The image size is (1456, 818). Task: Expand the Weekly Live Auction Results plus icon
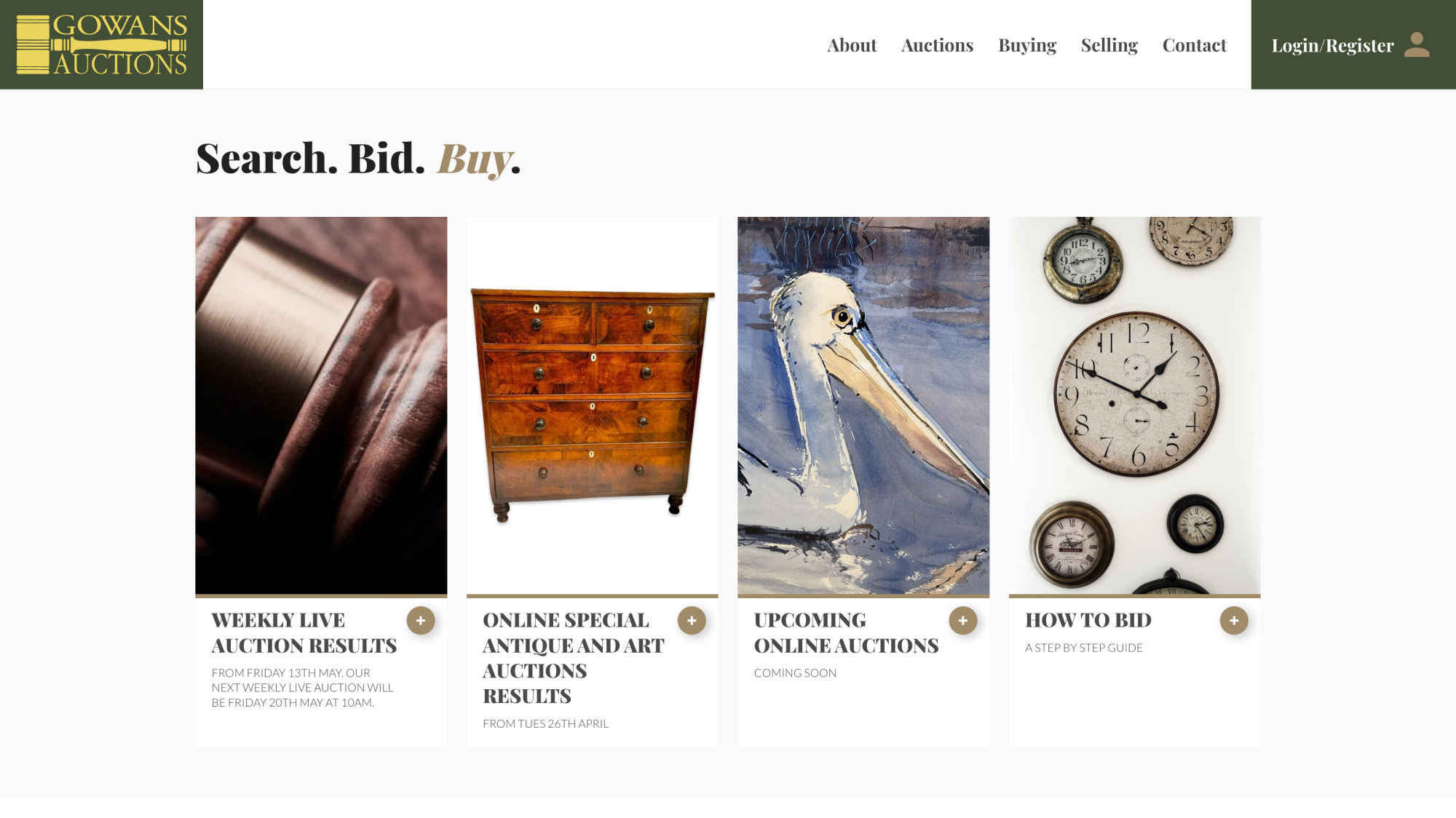coord(421,621)
